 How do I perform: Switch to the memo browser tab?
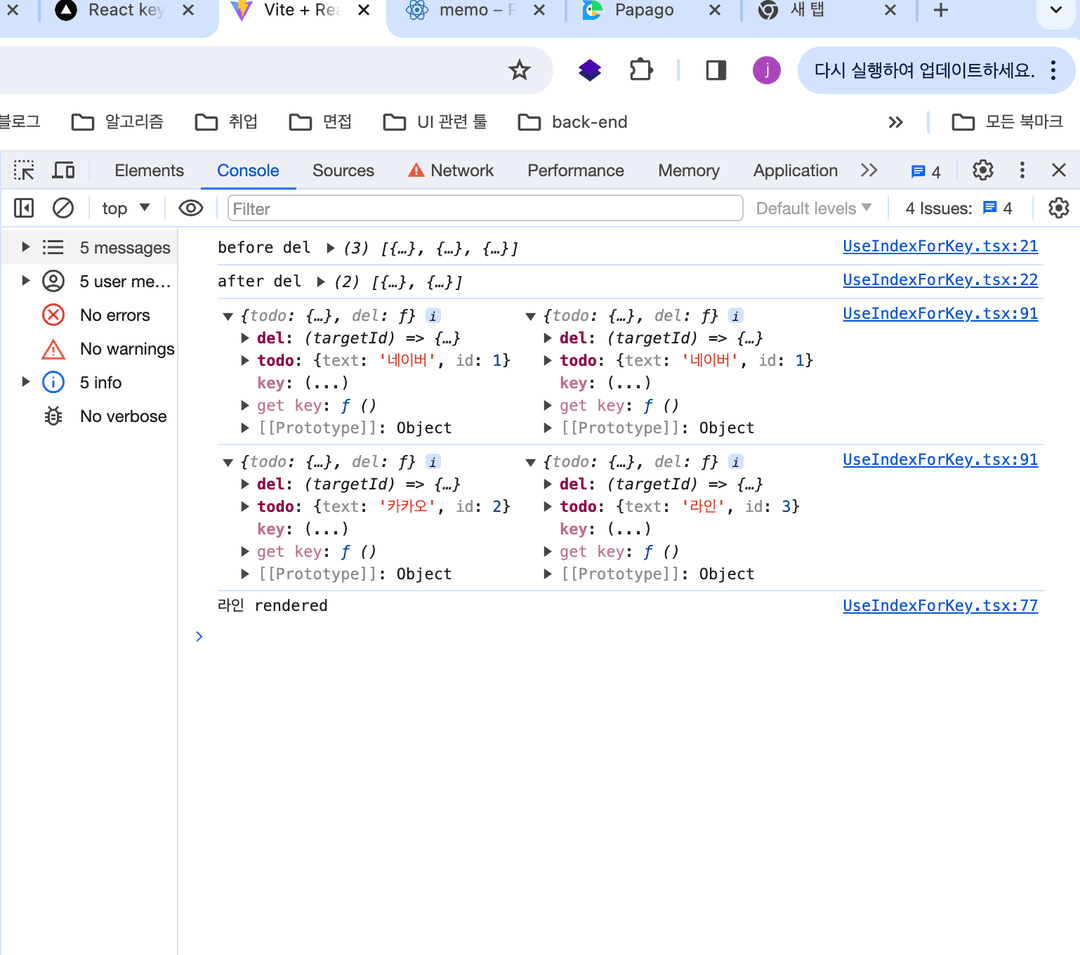click(x=475, y=10)
